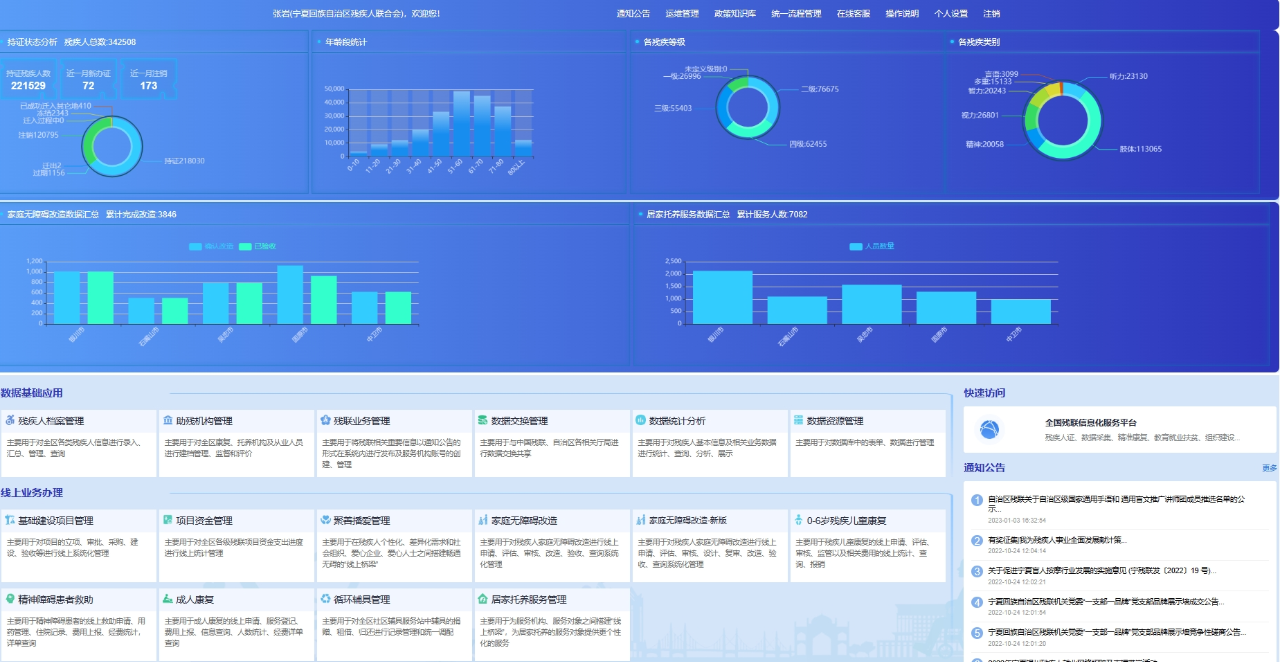The height and width of the screenshot is (662, 1280).
Task: Open the 居家托养服务管理 house icon
Action: 482,599
